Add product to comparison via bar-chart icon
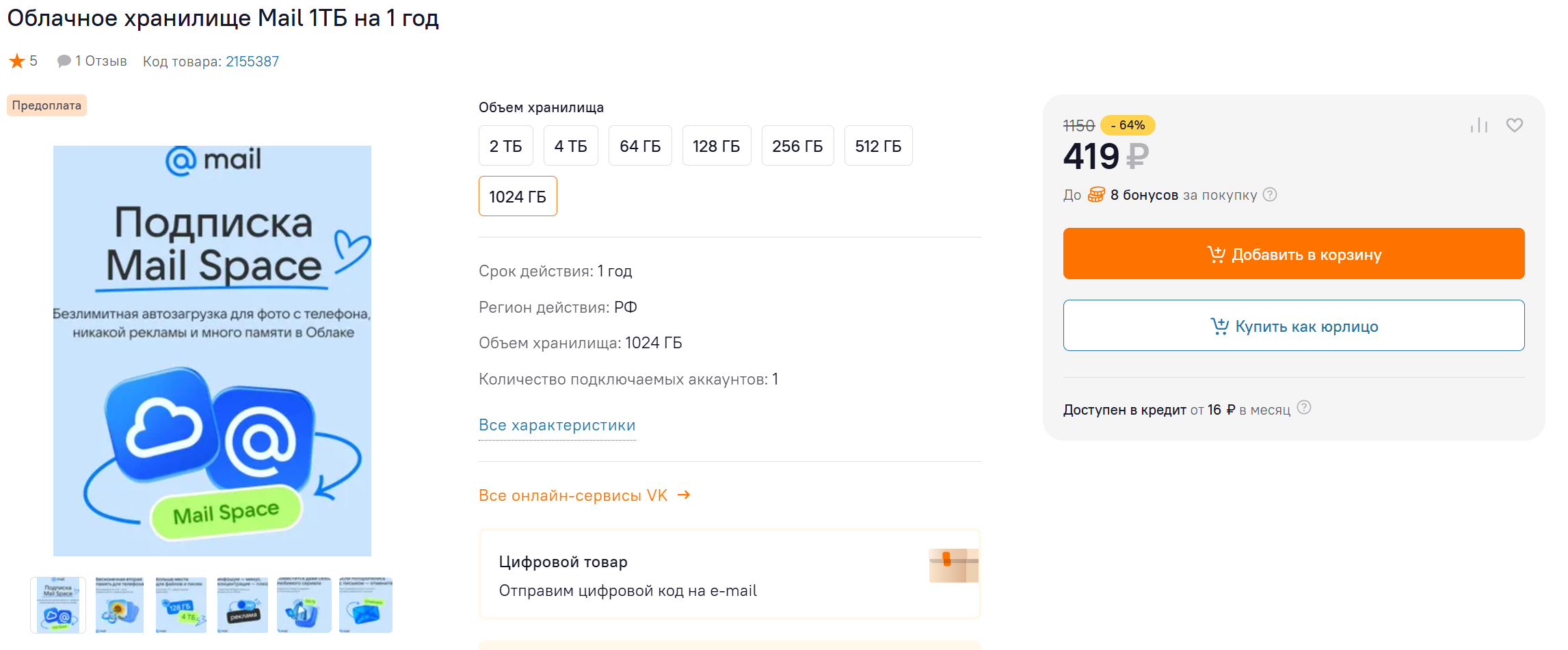Viewport: 1568px width, 650px height. 1479,125
